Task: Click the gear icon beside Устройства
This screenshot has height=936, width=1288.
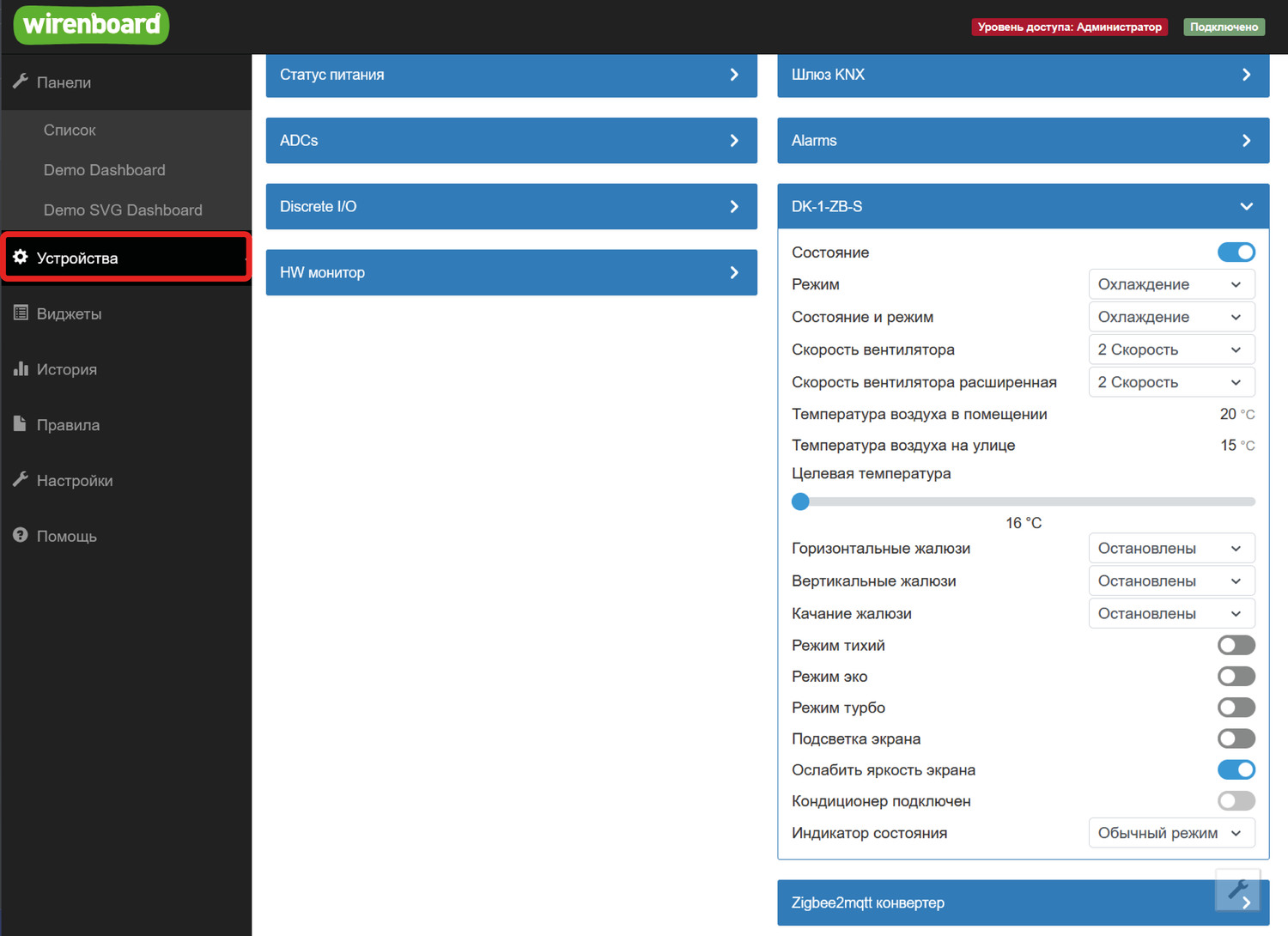Action: click(x=21, y=257)
